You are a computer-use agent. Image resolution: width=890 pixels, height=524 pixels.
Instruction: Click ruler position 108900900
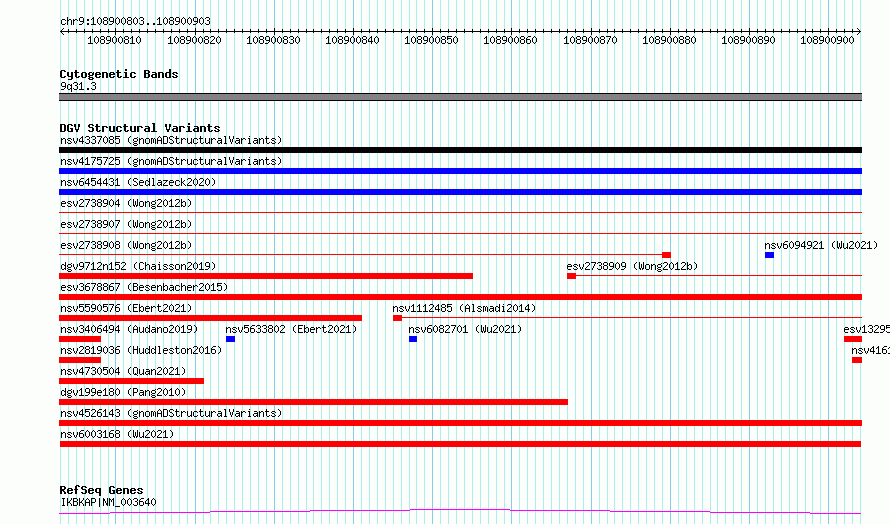pyautogui.click(x=827, y=40)
